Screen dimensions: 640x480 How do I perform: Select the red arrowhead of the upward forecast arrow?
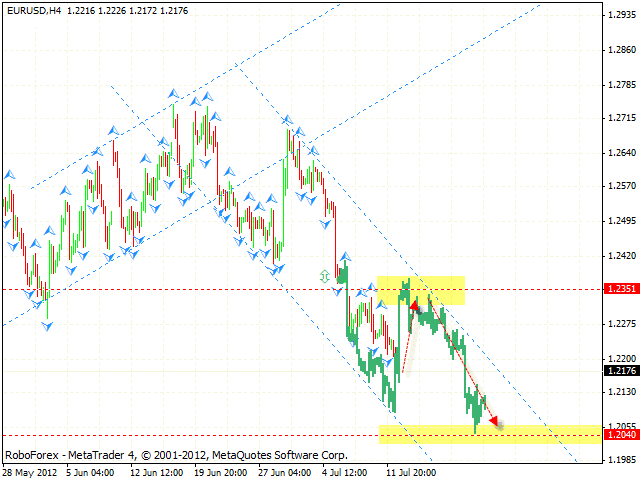[x=415, y=306]
